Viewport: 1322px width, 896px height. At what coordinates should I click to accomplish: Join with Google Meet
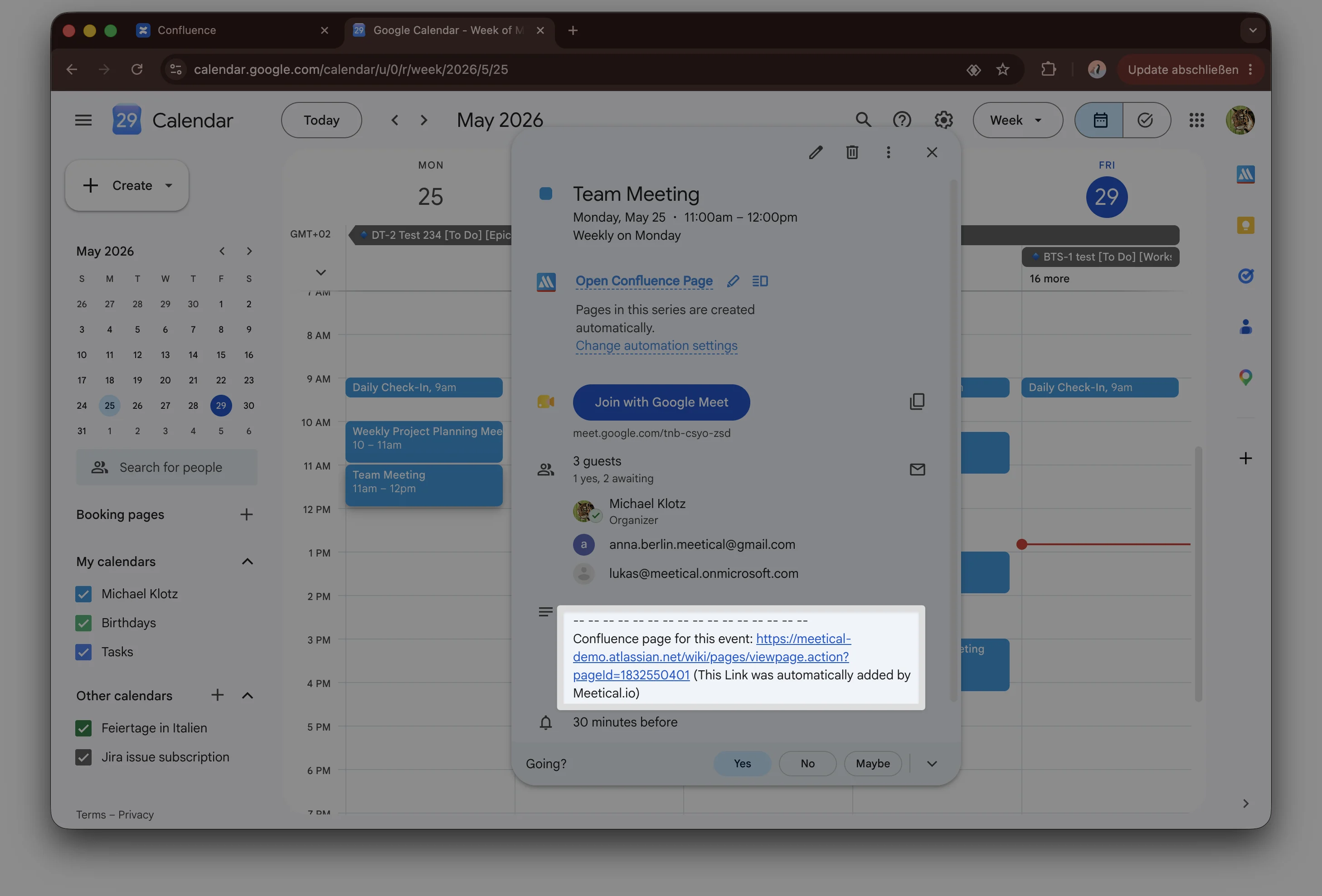tap(661, 402)
